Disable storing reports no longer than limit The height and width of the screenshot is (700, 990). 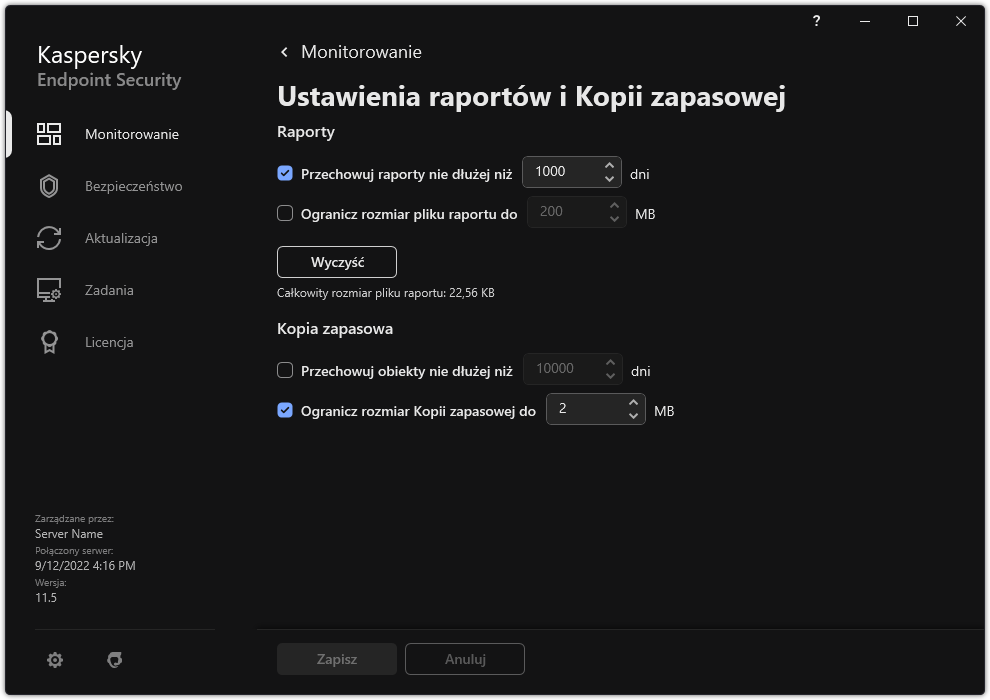click(x=285, y=172)
